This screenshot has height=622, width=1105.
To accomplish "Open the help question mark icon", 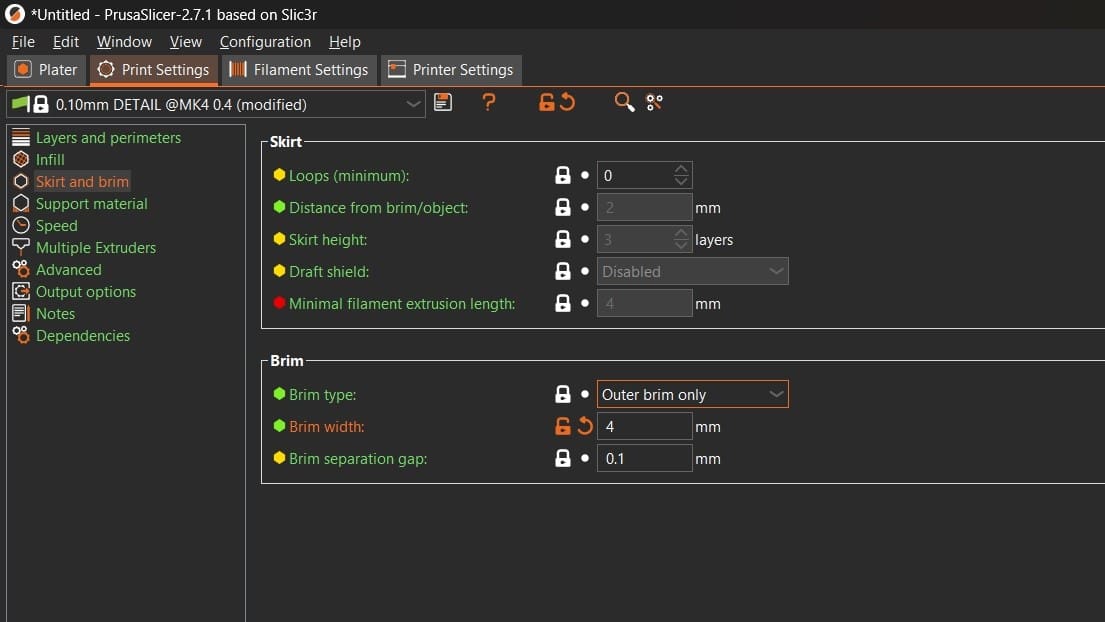I will [x=488, y=102].
